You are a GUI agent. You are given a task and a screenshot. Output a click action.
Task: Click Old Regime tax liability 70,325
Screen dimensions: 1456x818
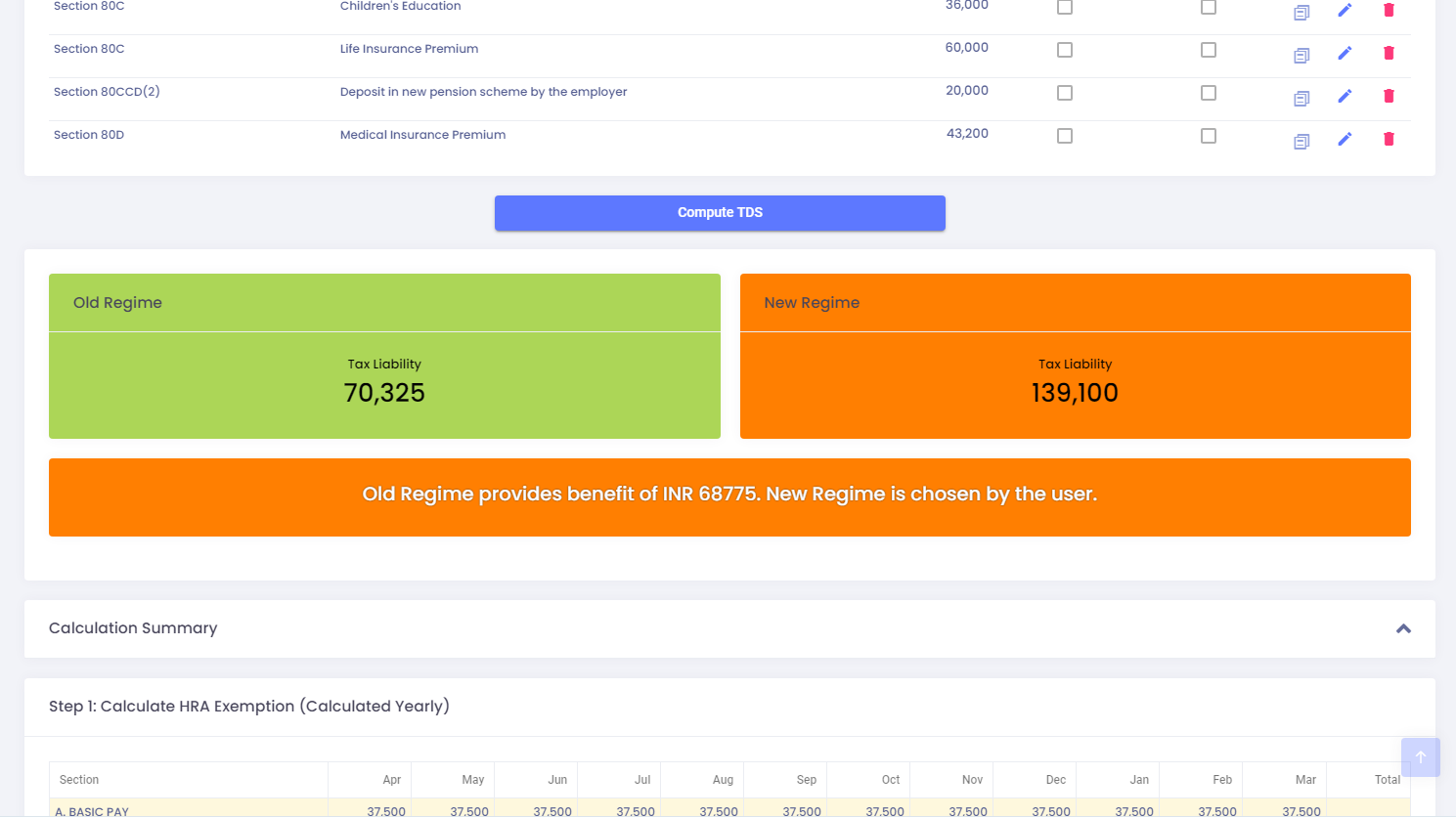[x=384, y=393]
